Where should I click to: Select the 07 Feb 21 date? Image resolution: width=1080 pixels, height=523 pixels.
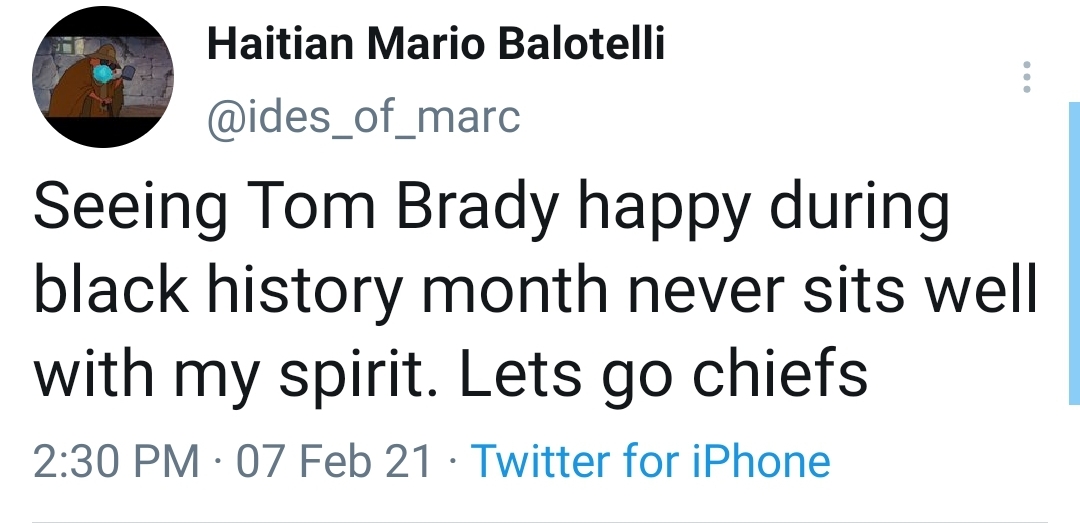[333, 462]
